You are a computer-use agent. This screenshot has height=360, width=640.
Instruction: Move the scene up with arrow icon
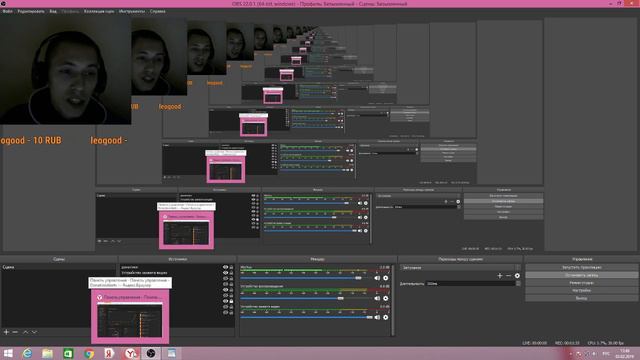[x=25, y=332]
